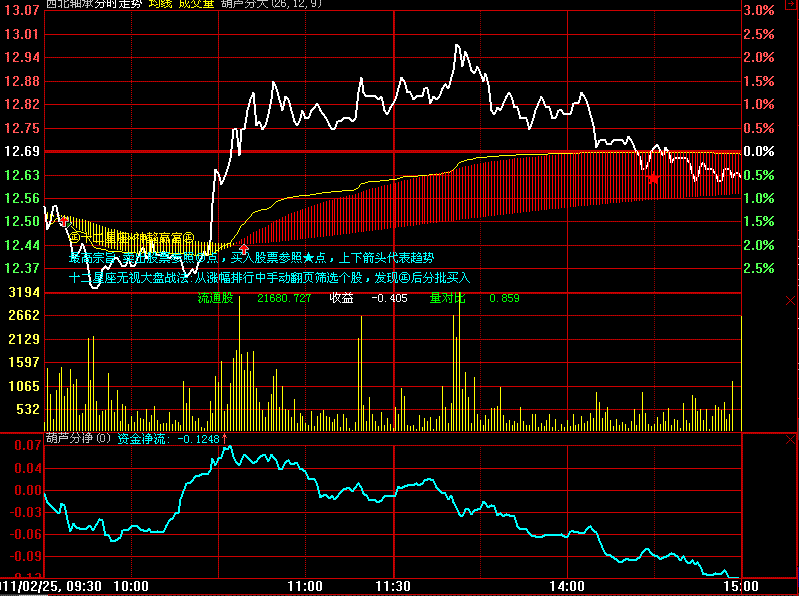This screenshot has width=799, height=596.
Task: Click the green 12.63 price axis label
Action: pyautogui.click(x=21, y=175)
